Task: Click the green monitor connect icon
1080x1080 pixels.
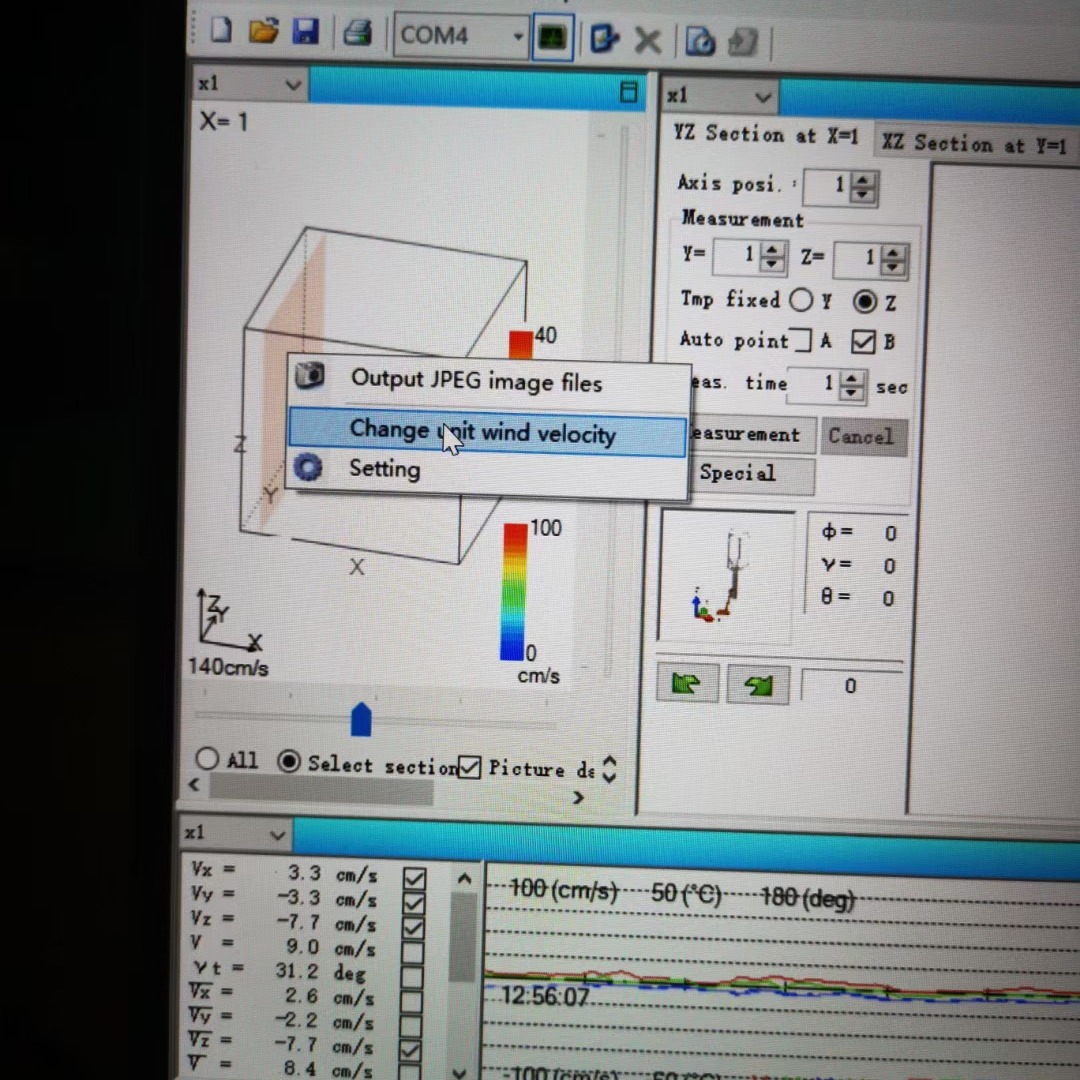Action: click(x=552, y=38)
